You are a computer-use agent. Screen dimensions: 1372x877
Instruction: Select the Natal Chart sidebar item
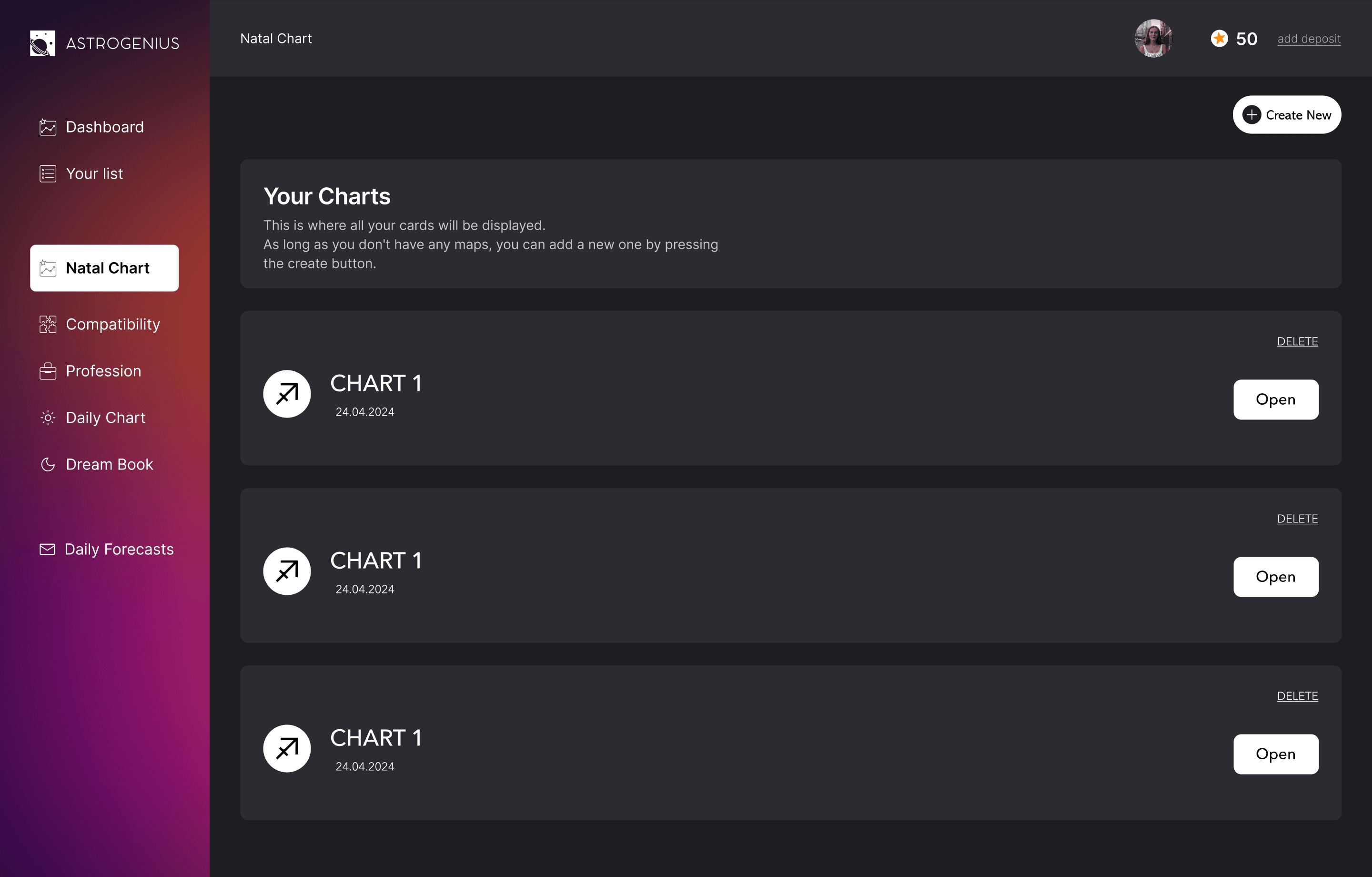104,268
